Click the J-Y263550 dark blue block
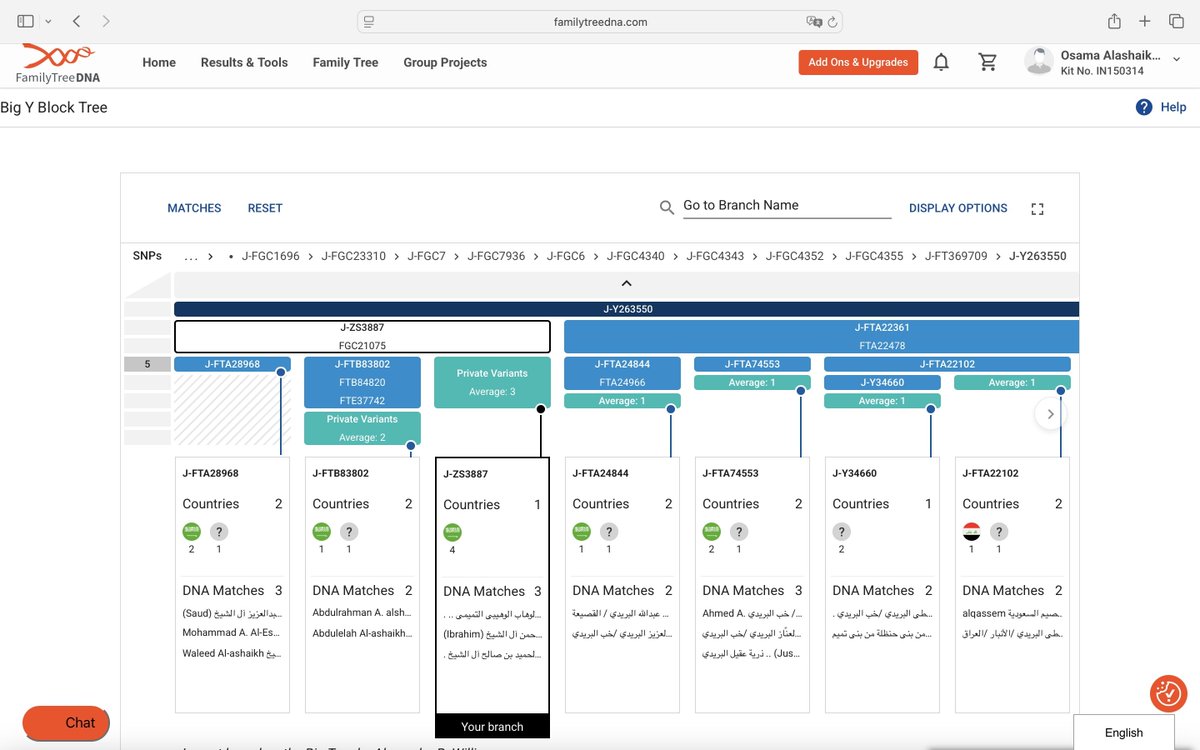The width and height of the screenshot is (1200, 750). pyautogui.click(x=627, y=309)
